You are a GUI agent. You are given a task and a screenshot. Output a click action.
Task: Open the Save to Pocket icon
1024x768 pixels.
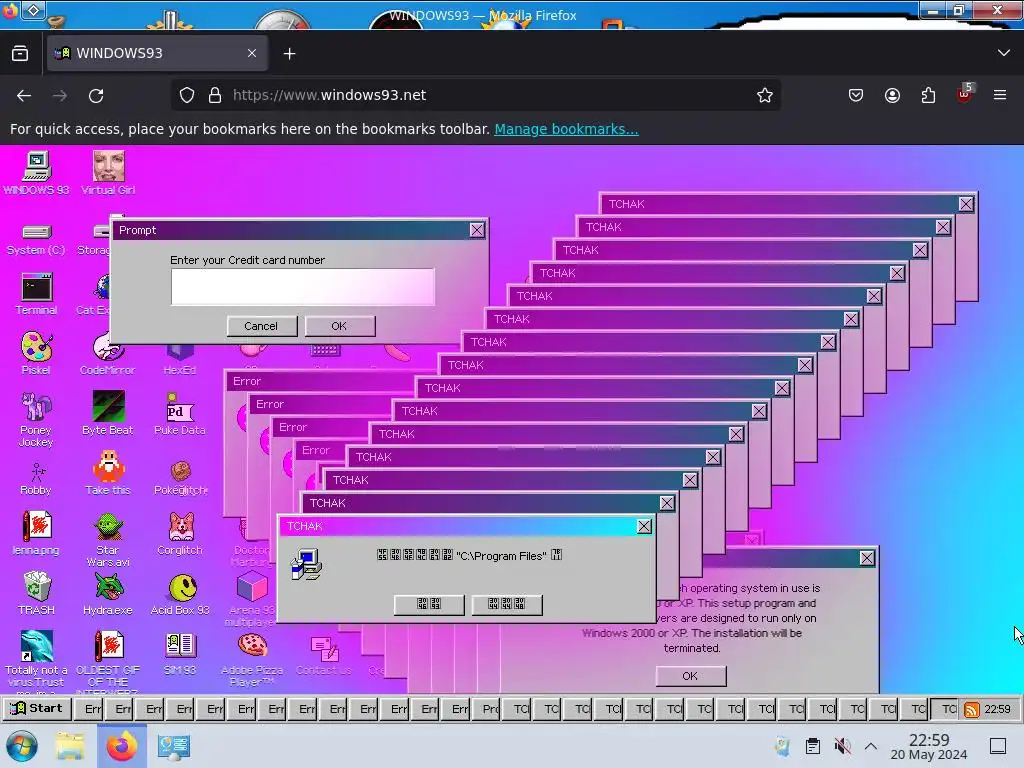coord(856,95)
